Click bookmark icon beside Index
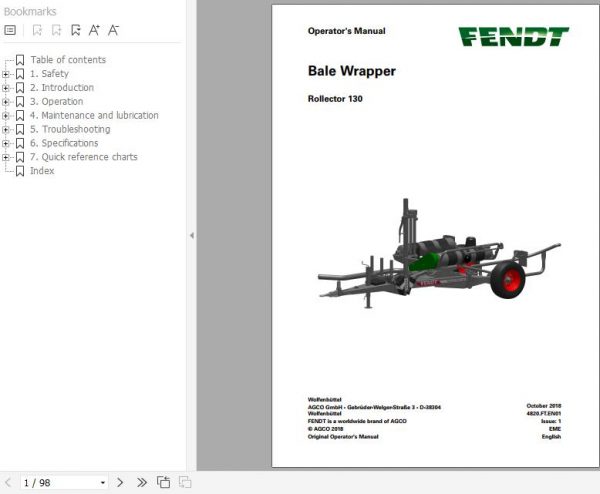Screen dimensions: 600x494 [x=20, y=171]
